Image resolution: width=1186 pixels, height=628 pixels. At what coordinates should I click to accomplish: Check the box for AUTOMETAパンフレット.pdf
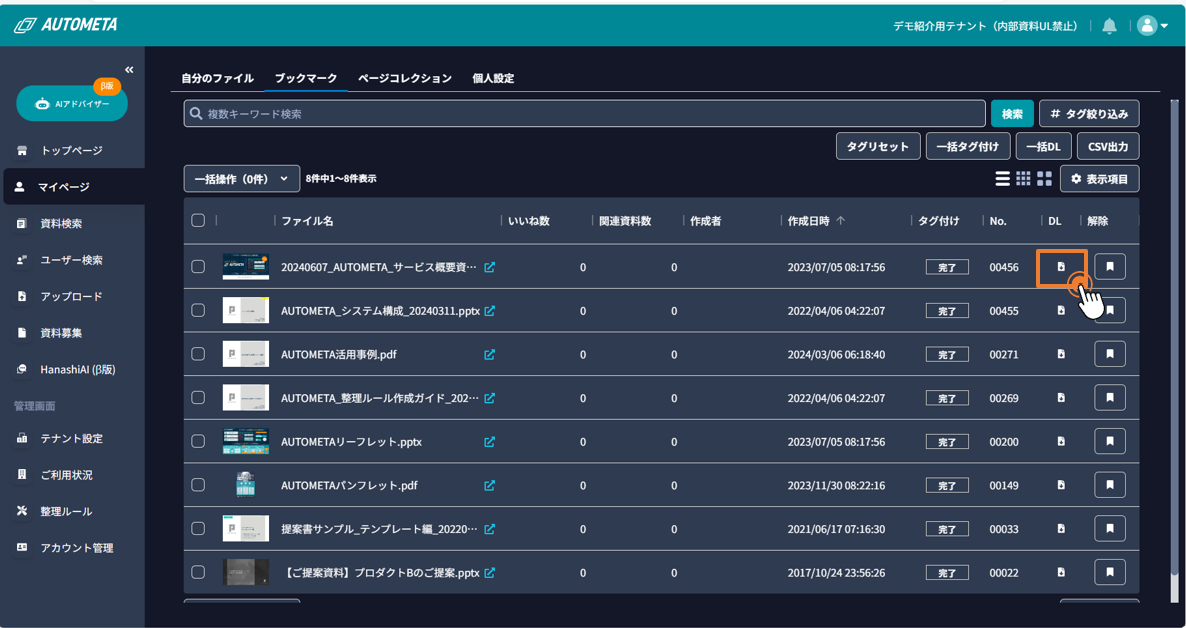(x=198, y=484)
